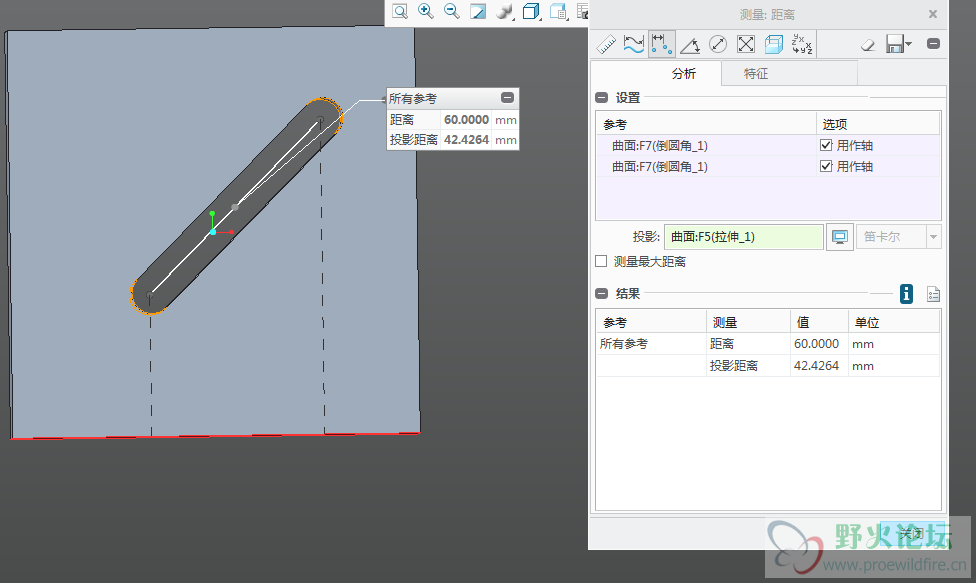The width and height of the screenshot is (976, 583).
Task: Select the Diameter measure tool
Action: pos(718,44)
